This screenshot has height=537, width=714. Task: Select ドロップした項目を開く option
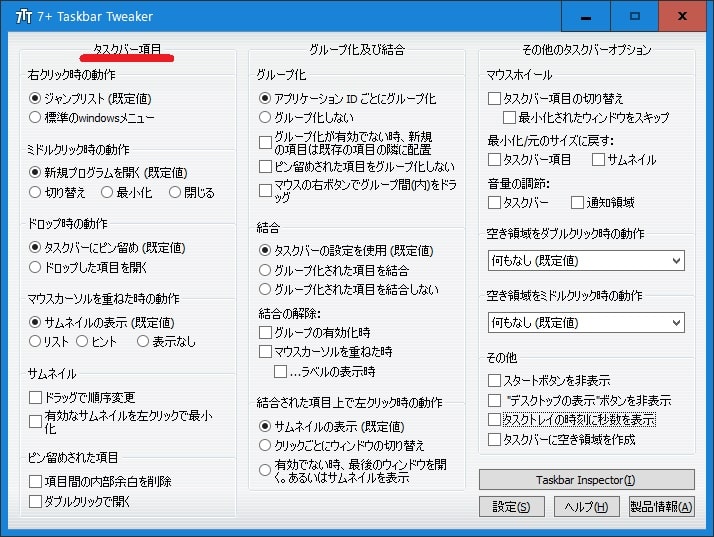pos(35,267)
